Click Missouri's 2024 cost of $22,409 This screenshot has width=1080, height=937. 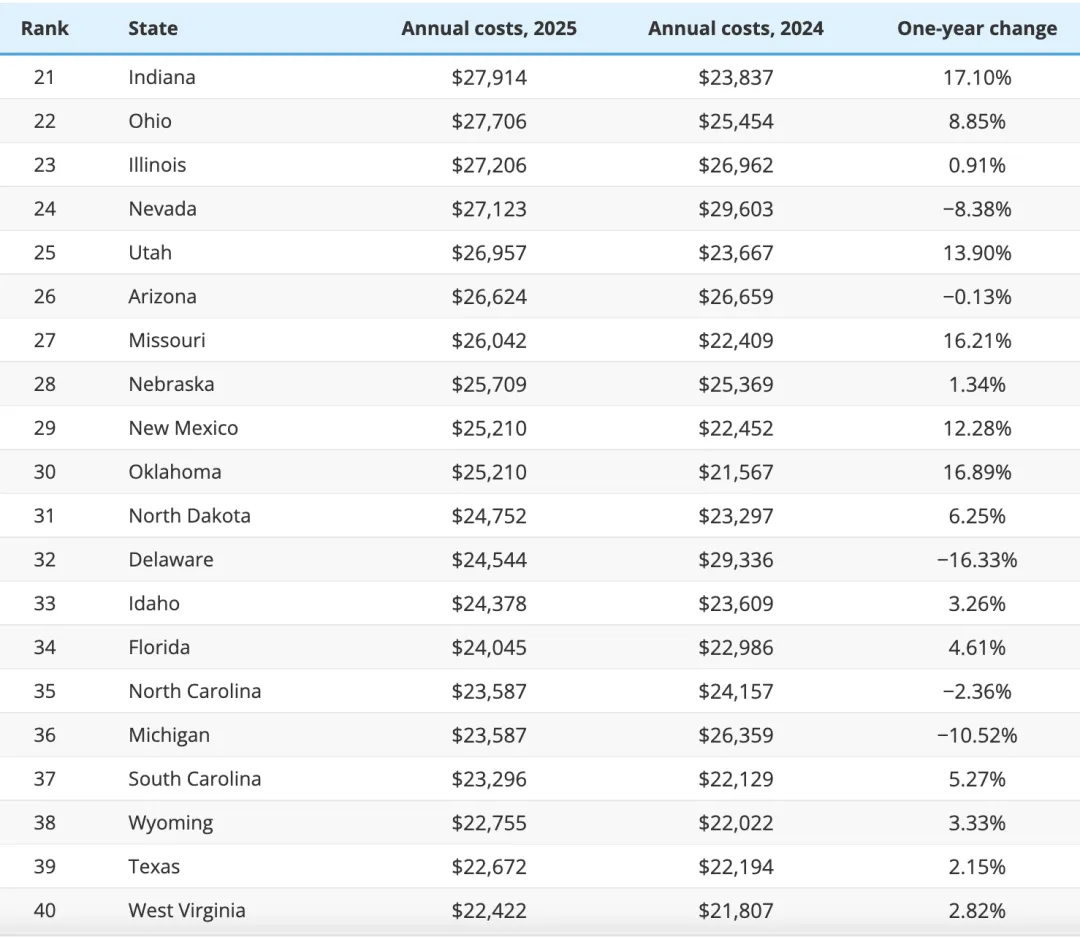click(x=736, y=341)
